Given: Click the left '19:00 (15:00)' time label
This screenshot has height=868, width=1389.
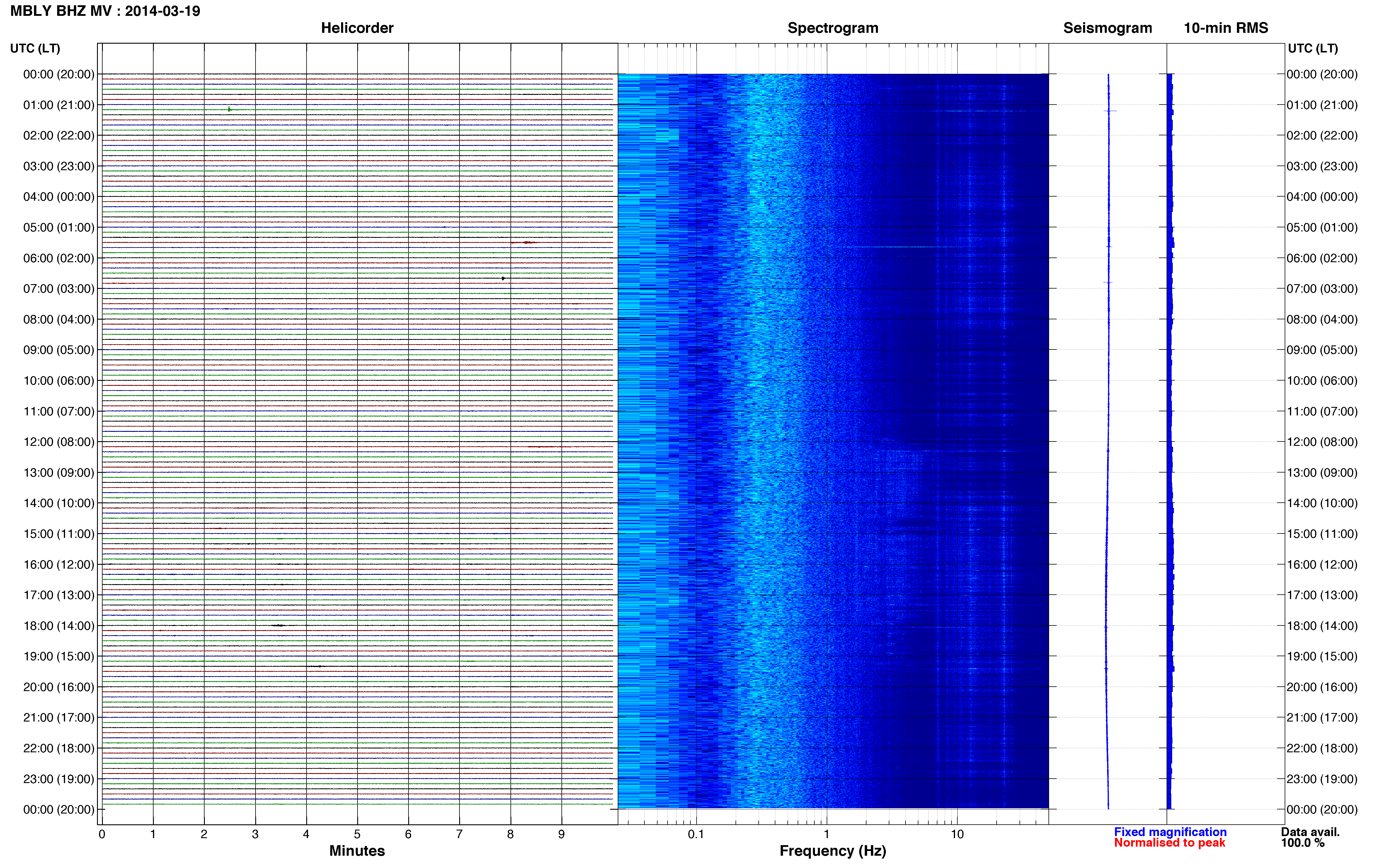Looking at the screenshot, I should click(59, 656).
